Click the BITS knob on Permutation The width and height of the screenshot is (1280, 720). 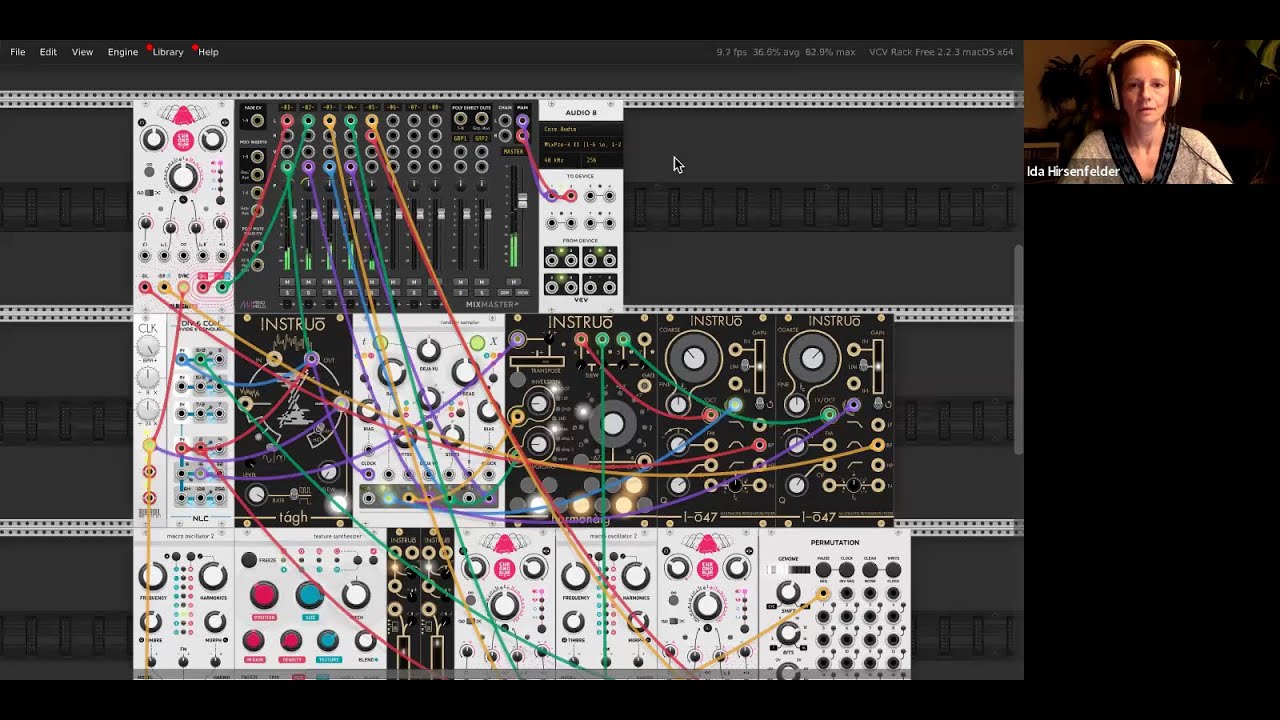[788, 634]
